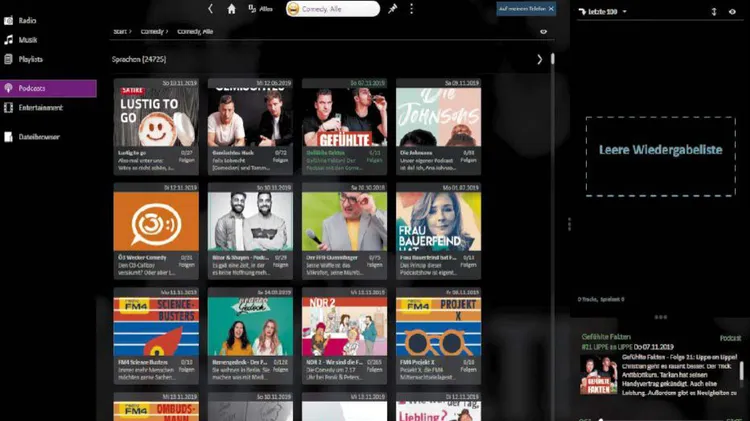Click the Gefühlte Fakten now-playing title
Viewport: 750px width, 421px height.
click(x=606, y=337)
